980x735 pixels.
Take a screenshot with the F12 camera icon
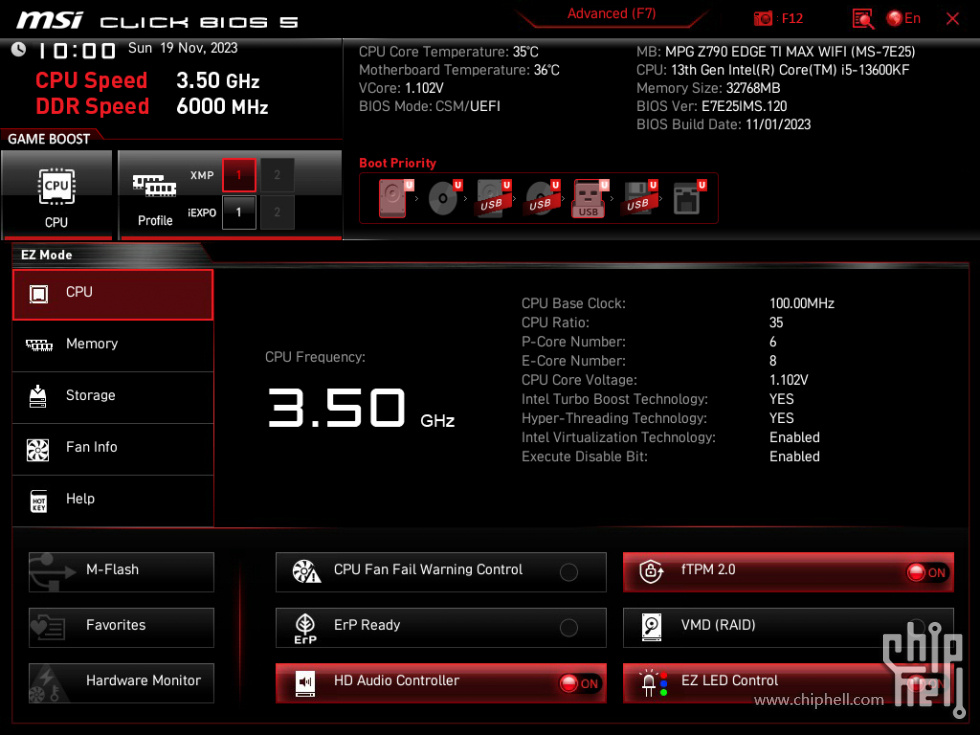tap(762, 19)
